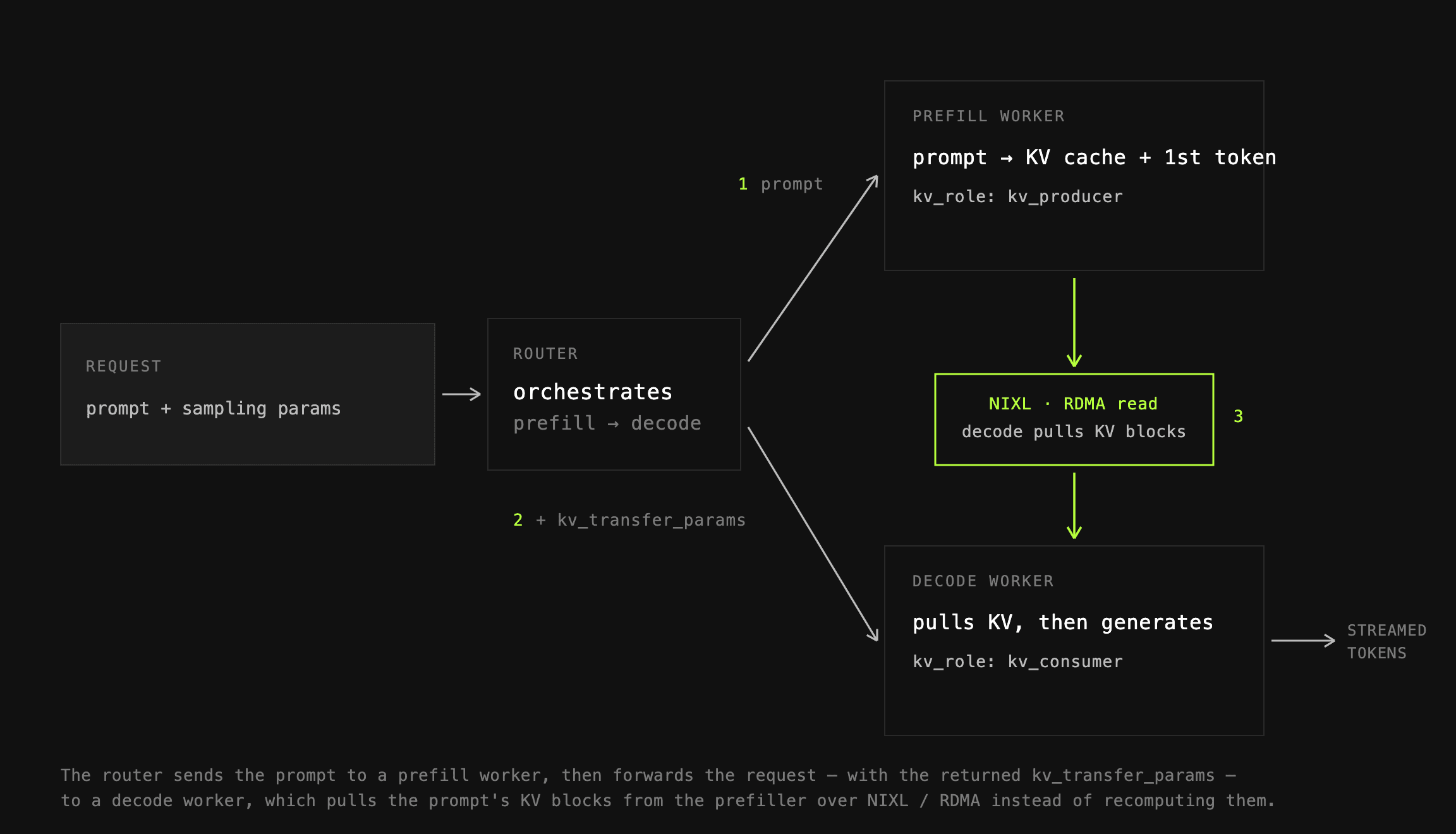
Task: Click the "kv_role: kv_producer" line
Action: pyautogui.click(x=1018, y=197)
